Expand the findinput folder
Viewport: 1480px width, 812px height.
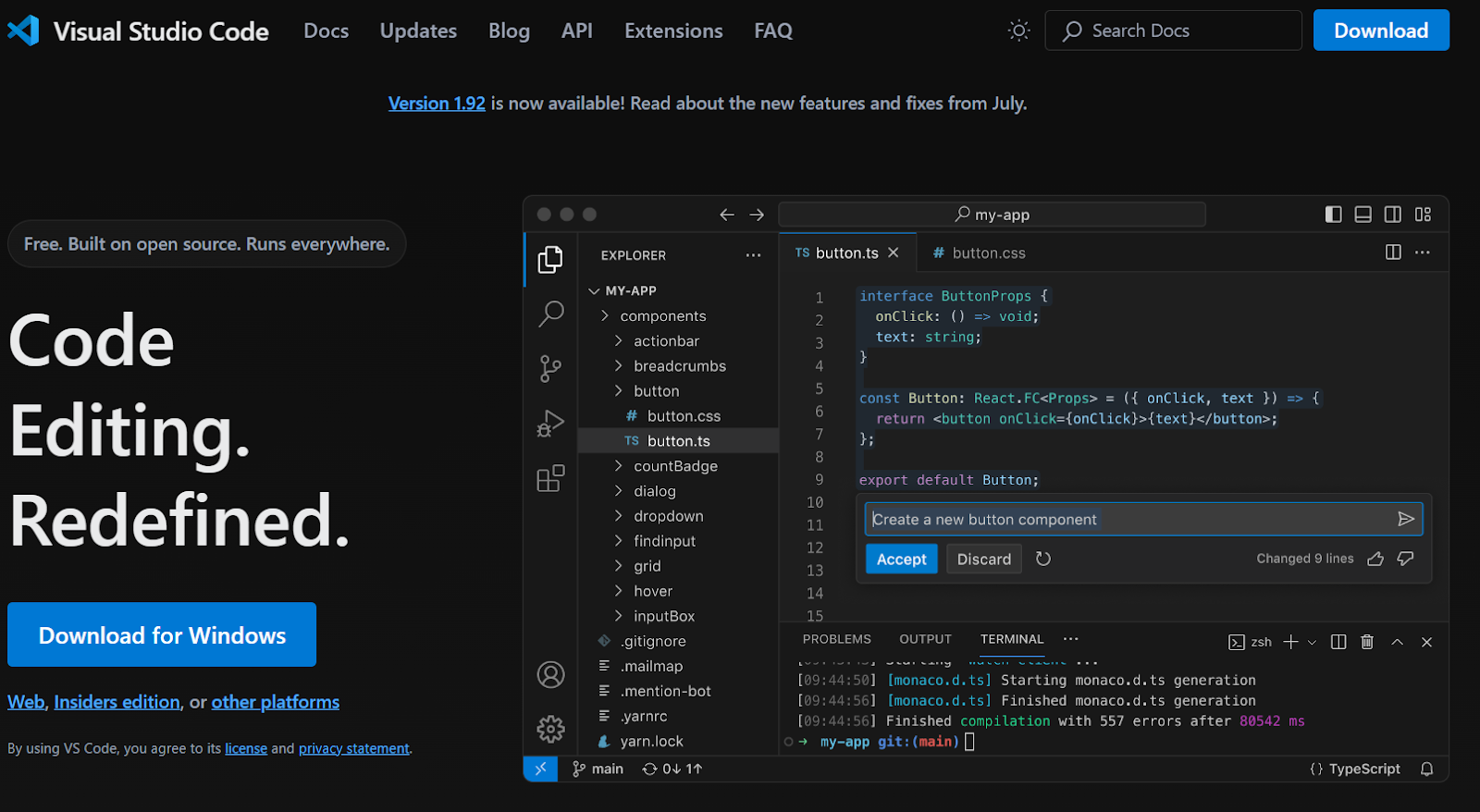[x=619, y=540]
